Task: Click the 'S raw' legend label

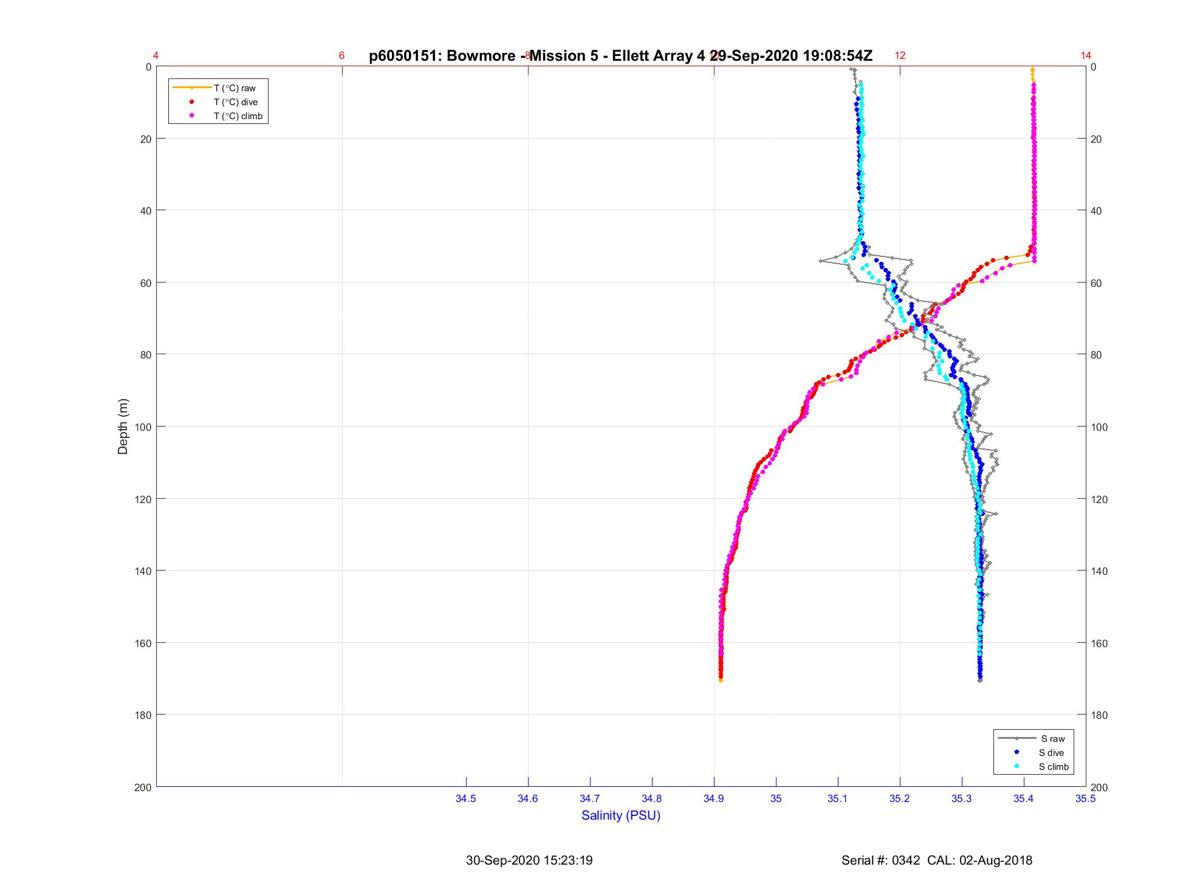Action: (x=1052, y=738)
